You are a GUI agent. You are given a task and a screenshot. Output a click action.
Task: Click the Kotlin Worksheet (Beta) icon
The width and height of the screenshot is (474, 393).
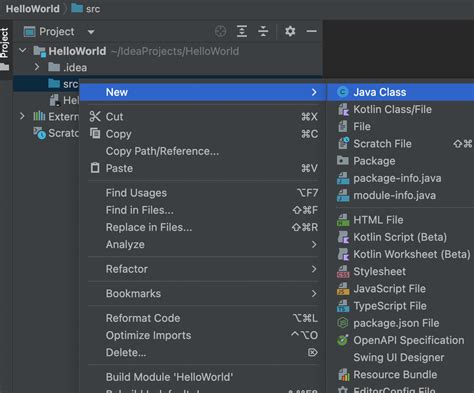[x=343, y=254]
